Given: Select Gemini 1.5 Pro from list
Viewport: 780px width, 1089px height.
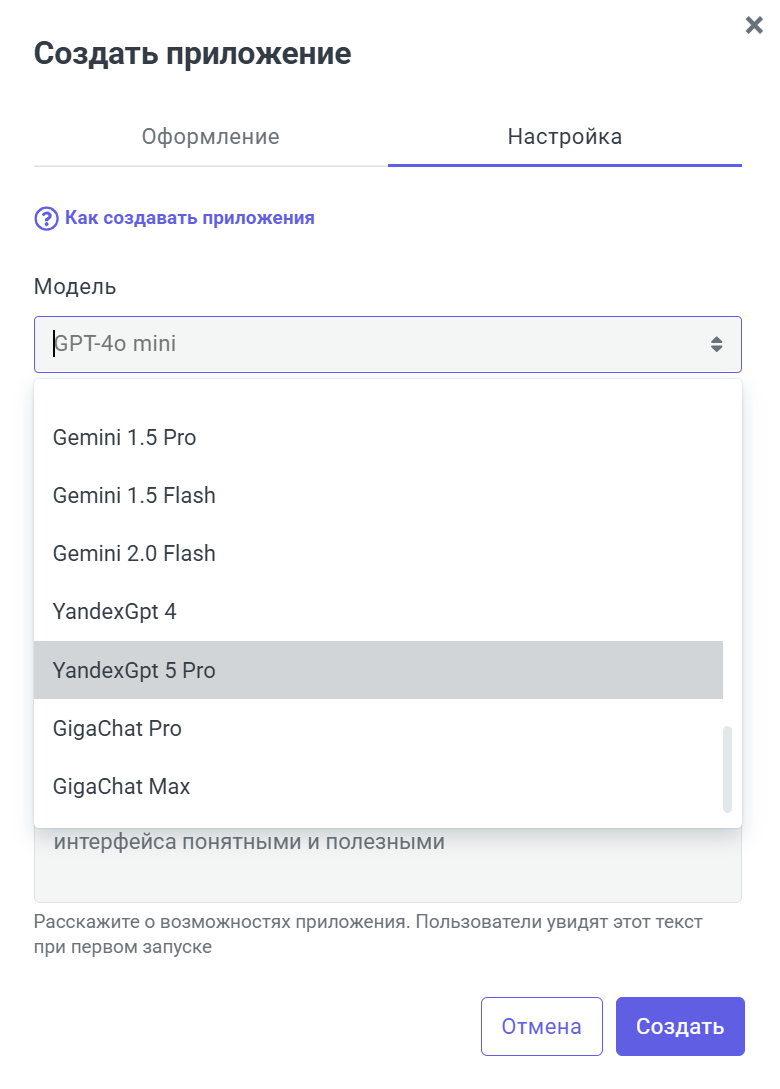Looking at the screenshot, I should pos(125,437).
